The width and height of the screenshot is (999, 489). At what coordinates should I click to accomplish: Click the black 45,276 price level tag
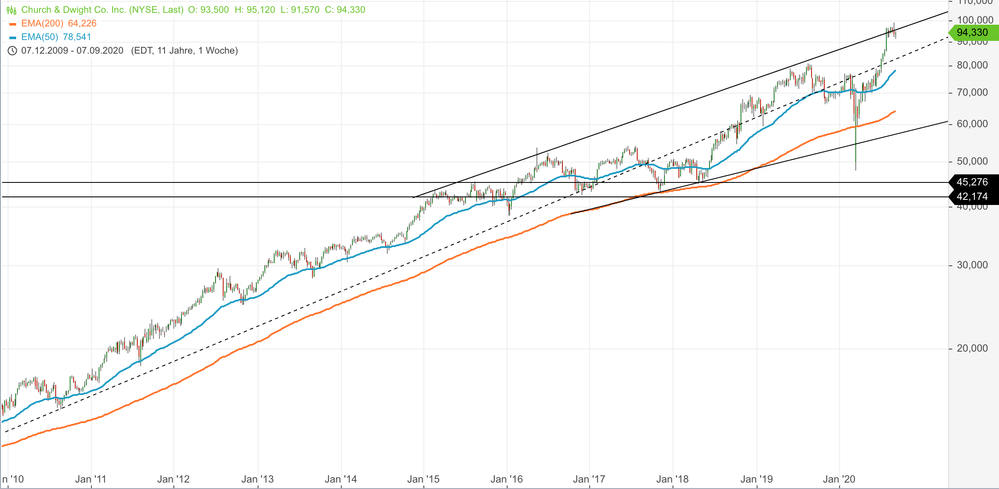(x=972, y=182)
